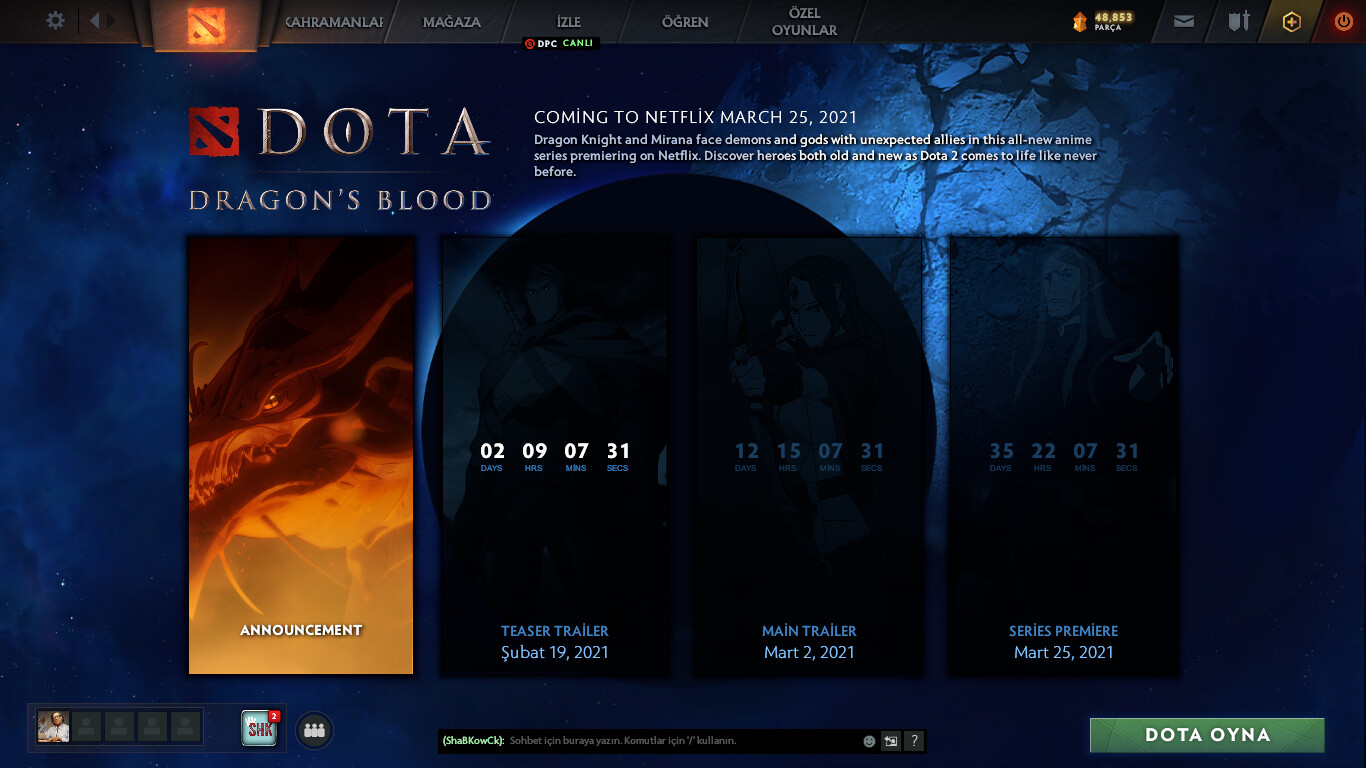Pop out the chat window icon
This screenshot has height=768, width=1366.
pyautogui.click(x=890, y=741)
